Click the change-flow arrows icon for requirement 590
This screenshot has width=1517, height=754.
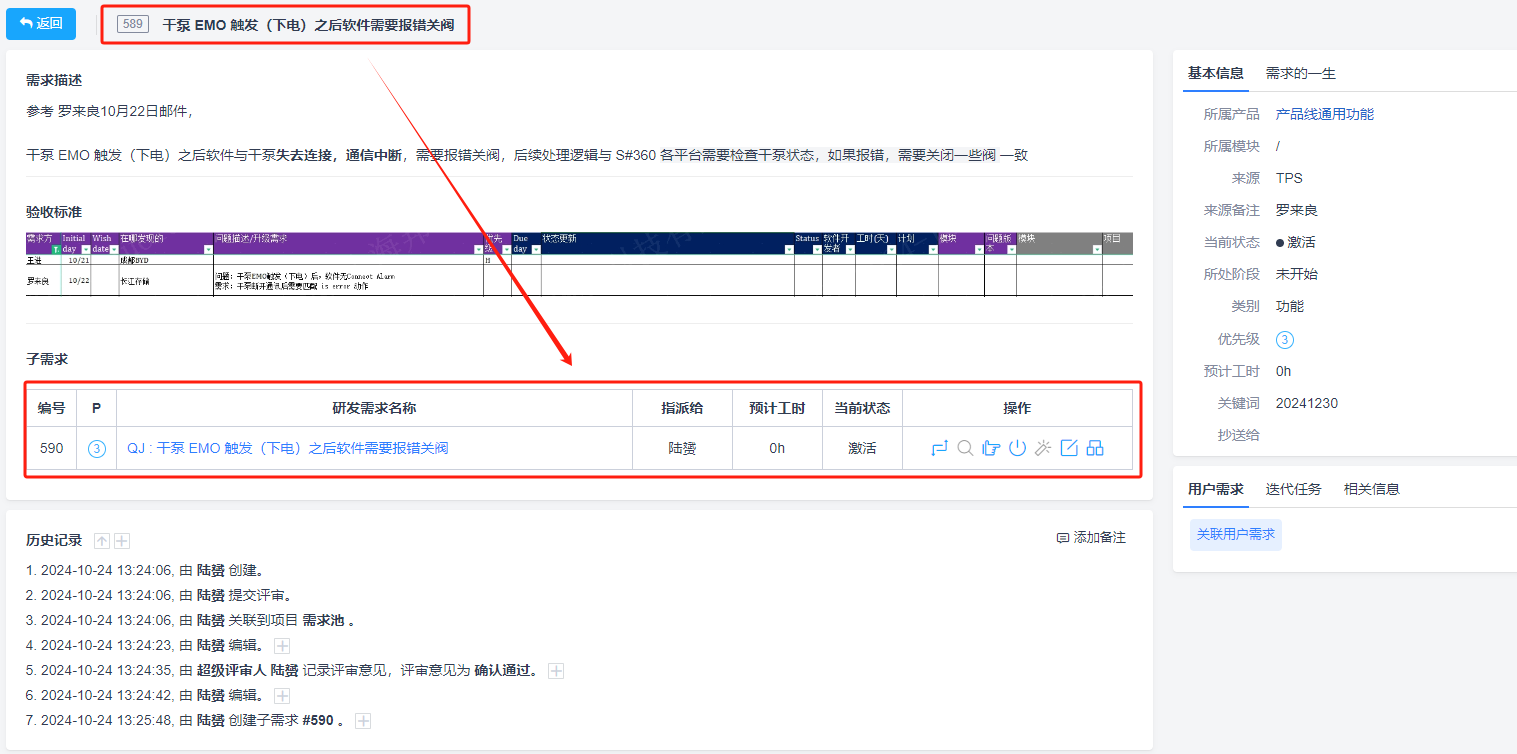(939, 448)
